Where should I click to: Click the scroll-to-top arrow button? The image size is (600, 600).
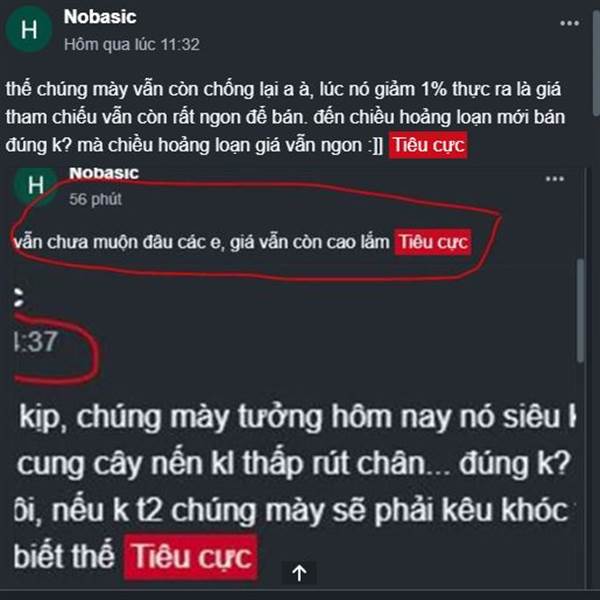tap(299, 573)
